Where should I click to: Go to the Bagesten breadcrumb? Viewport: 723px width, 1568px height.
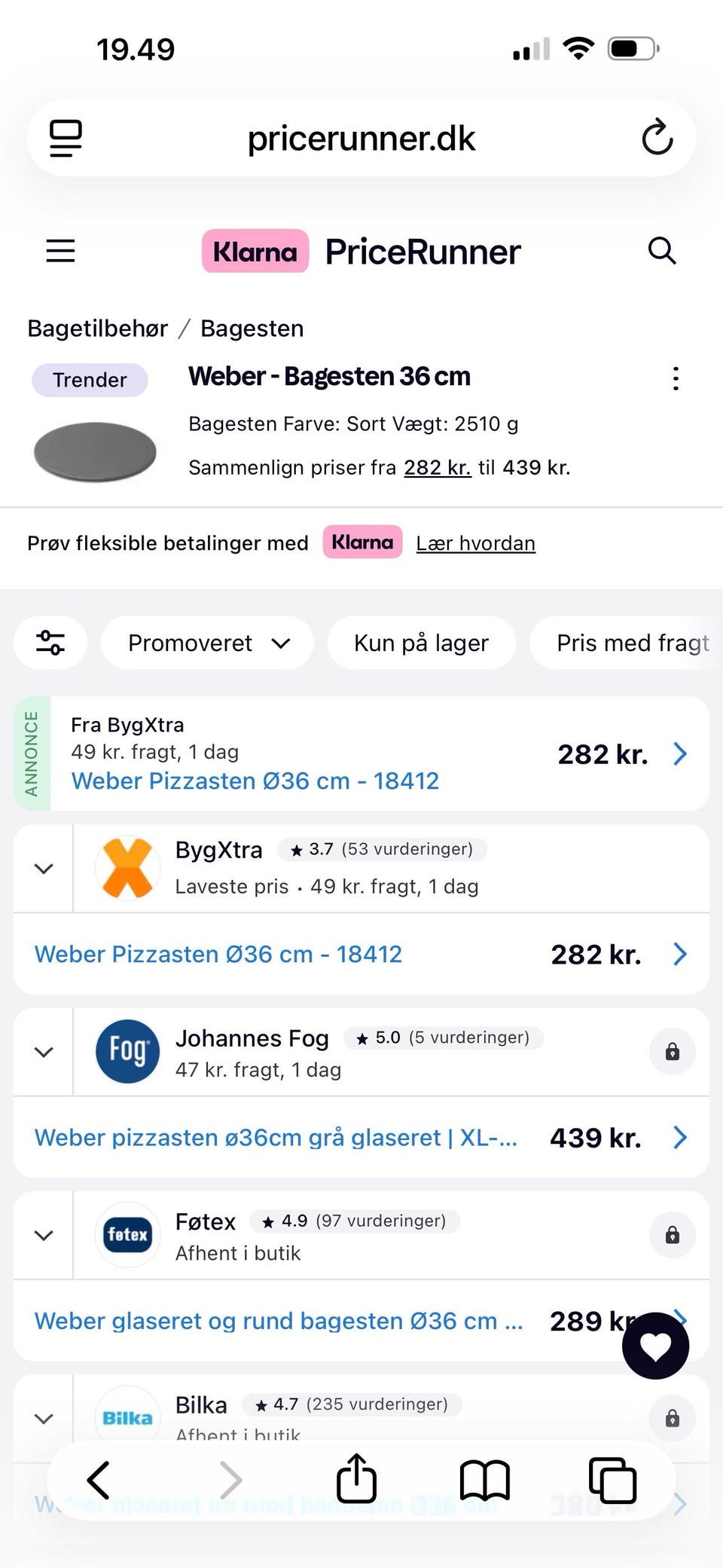coord(252,329)
